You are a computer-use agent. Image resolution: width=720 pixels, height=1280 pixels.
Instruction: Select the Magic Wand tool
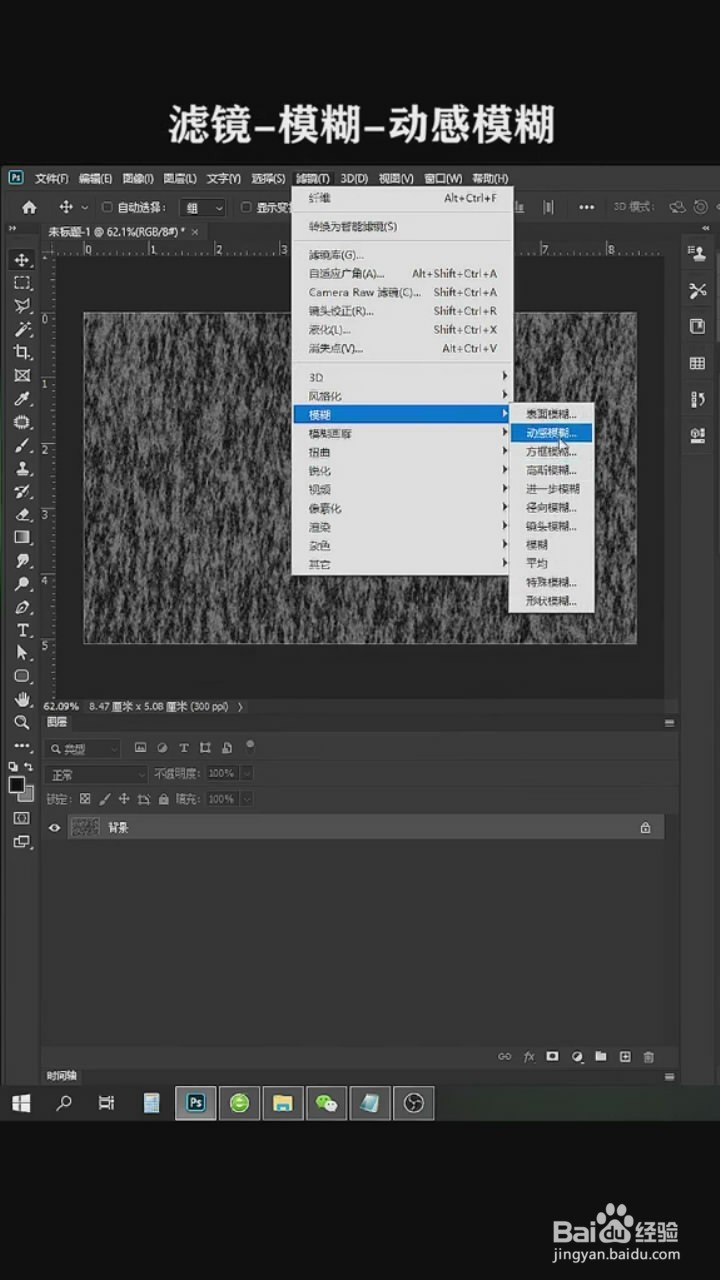point(22,329)
